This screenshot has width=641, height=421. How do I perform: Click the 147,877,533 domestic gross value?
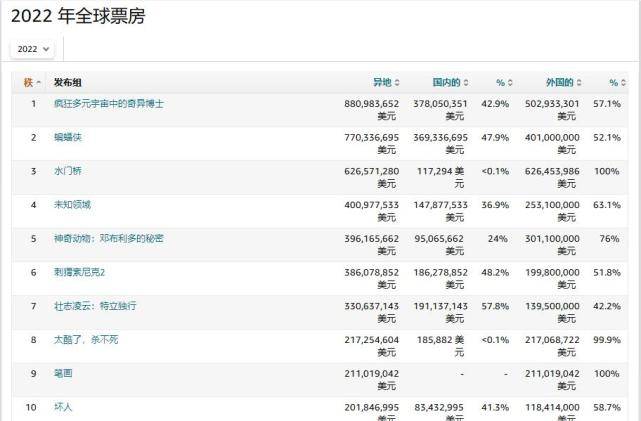click(440, 205)
